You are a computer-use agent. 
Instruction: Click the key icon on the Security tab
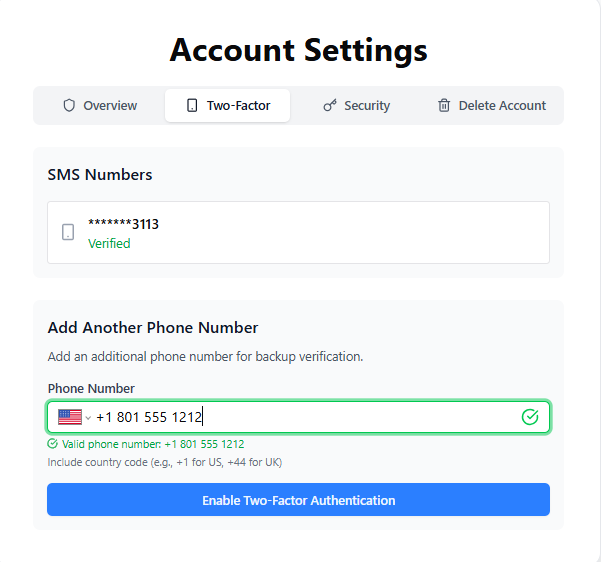[330, 105]
